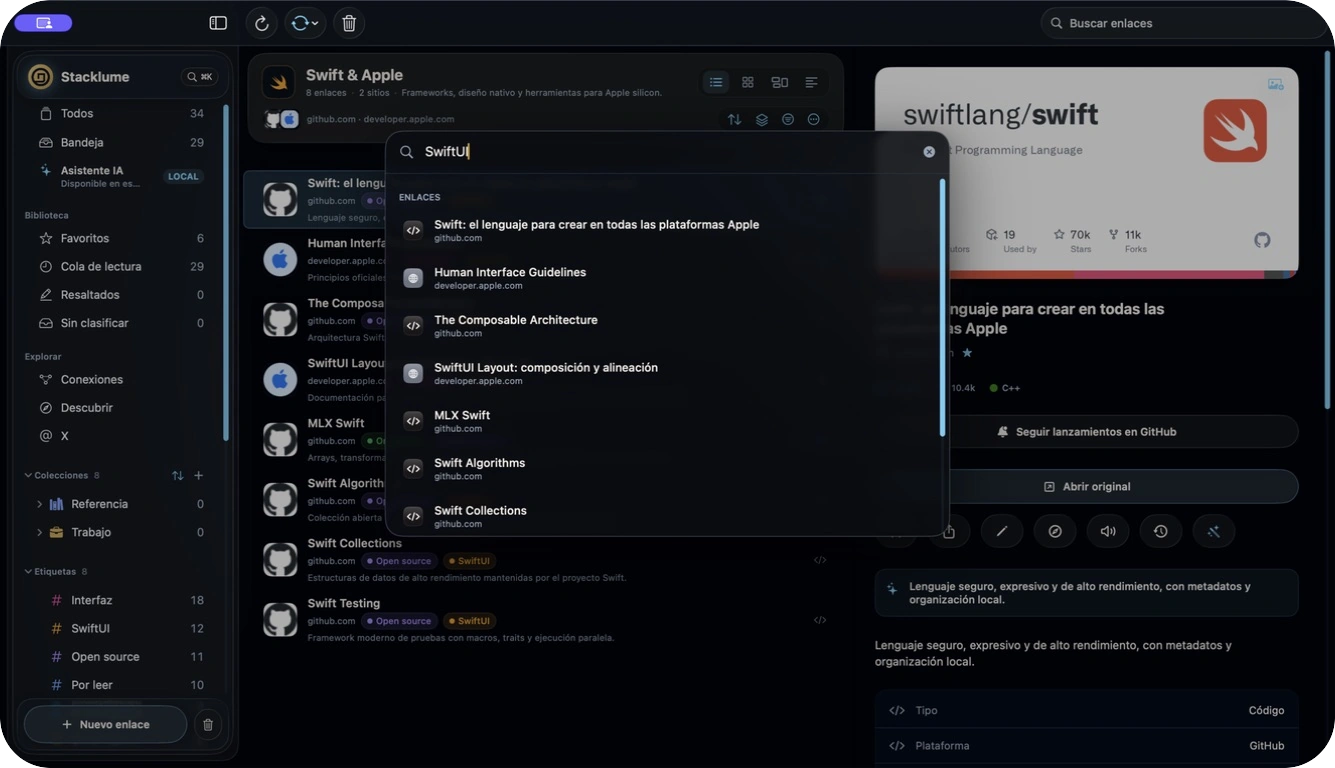Screen dimensions: 1335x768
Task: Click the trash icon in top toolbar
Action: point(349,23)
